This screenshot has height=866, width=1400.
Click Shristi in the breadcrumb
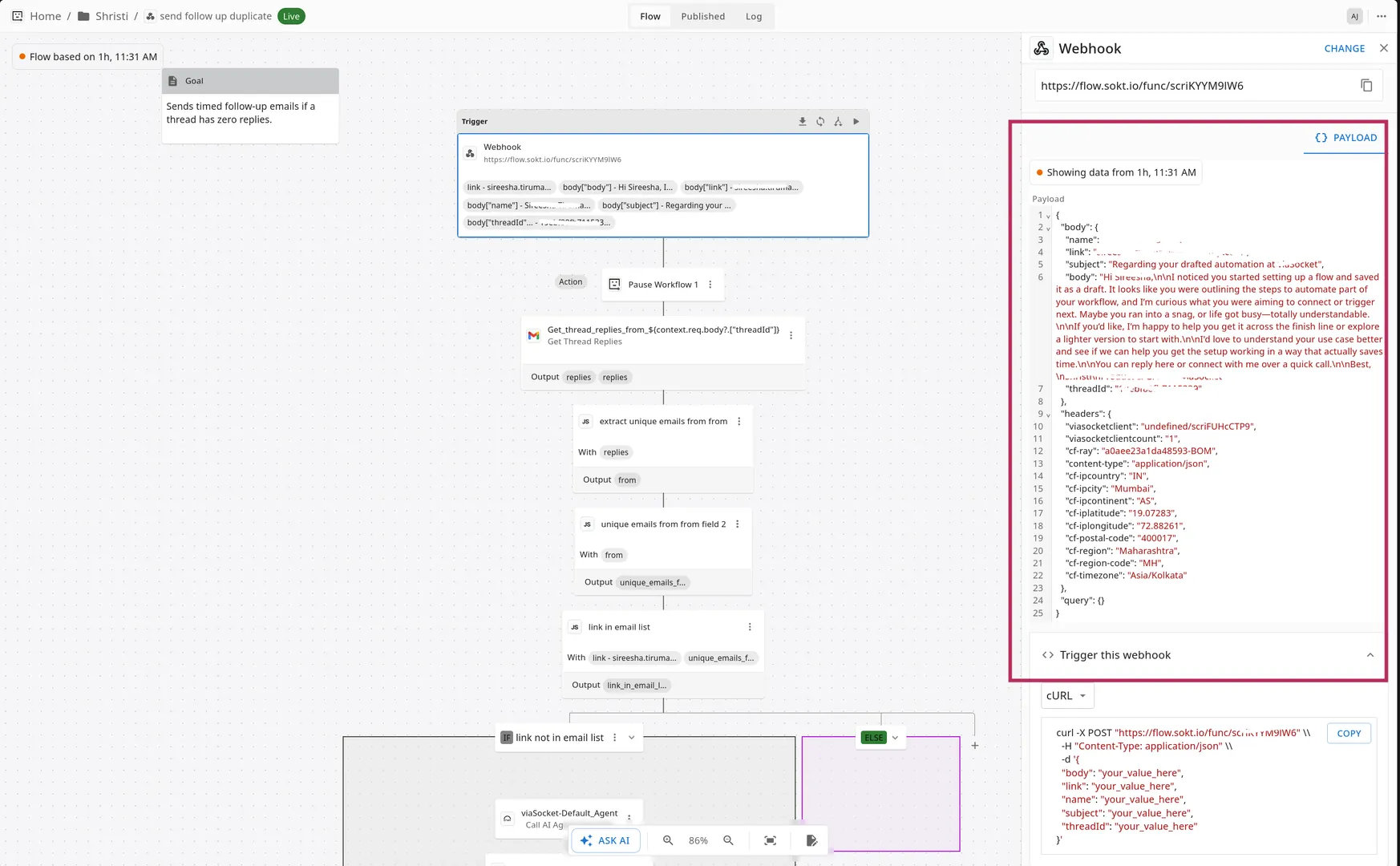pos(111,16)
